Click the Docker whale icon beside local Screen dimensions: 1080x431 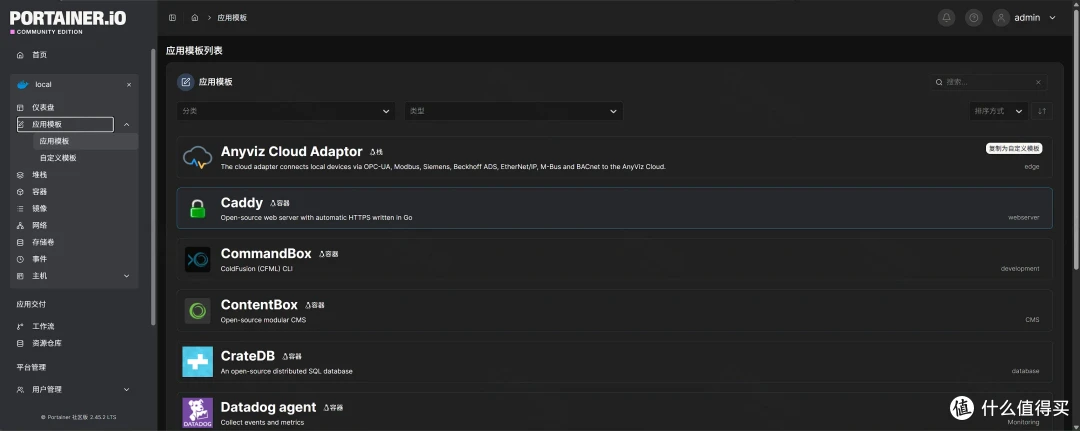click(x=23, y=85)
